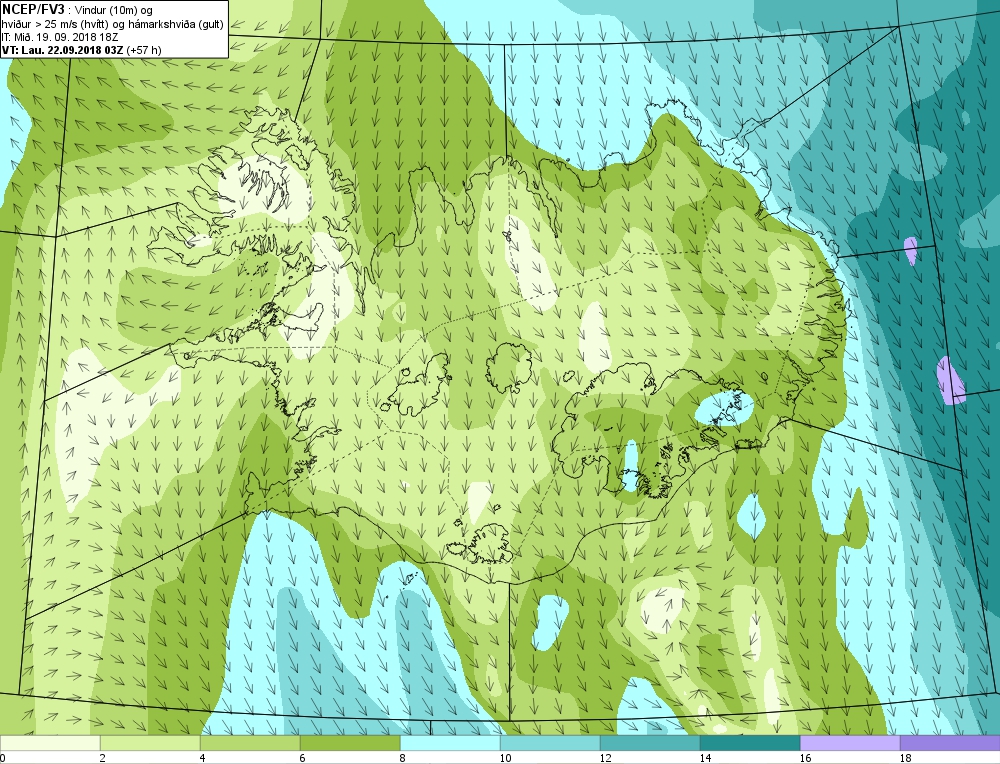
Task: Click the 14–16 m/s dark teal legend swatch
Action: [750, 743]
